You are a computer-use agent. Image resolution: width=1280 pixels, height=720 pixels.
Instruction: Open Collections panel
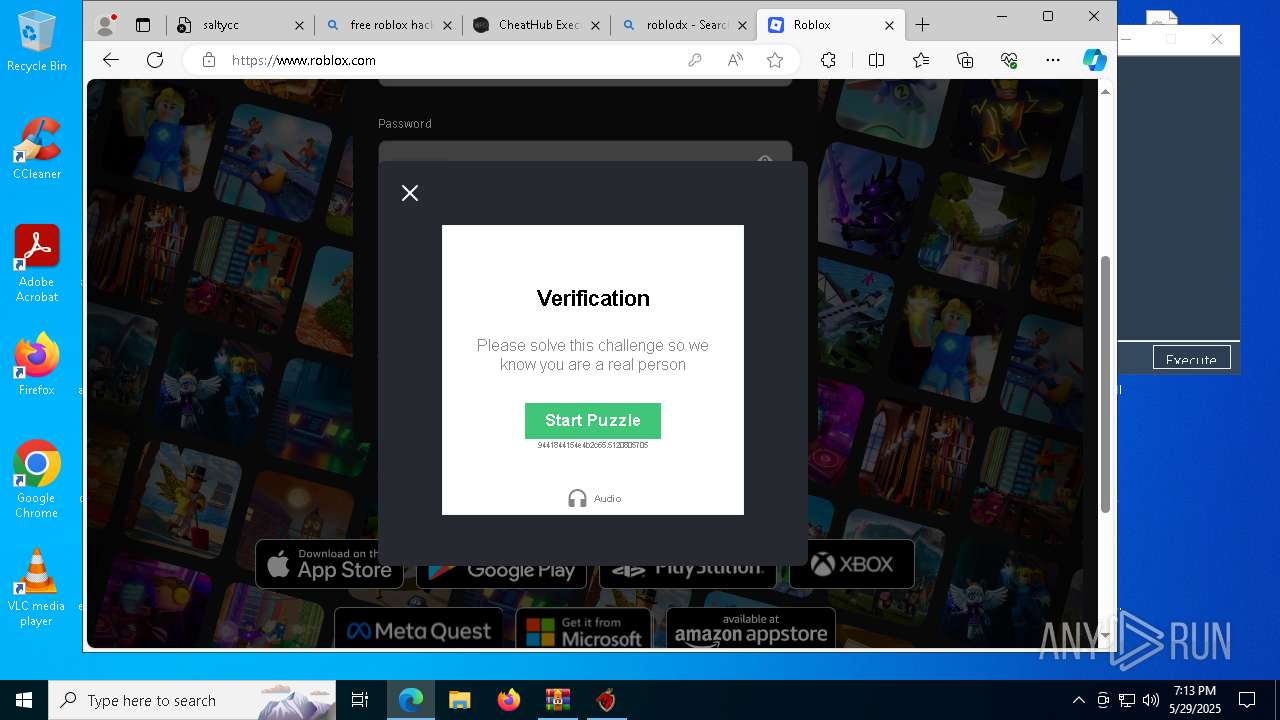(965, 60)
